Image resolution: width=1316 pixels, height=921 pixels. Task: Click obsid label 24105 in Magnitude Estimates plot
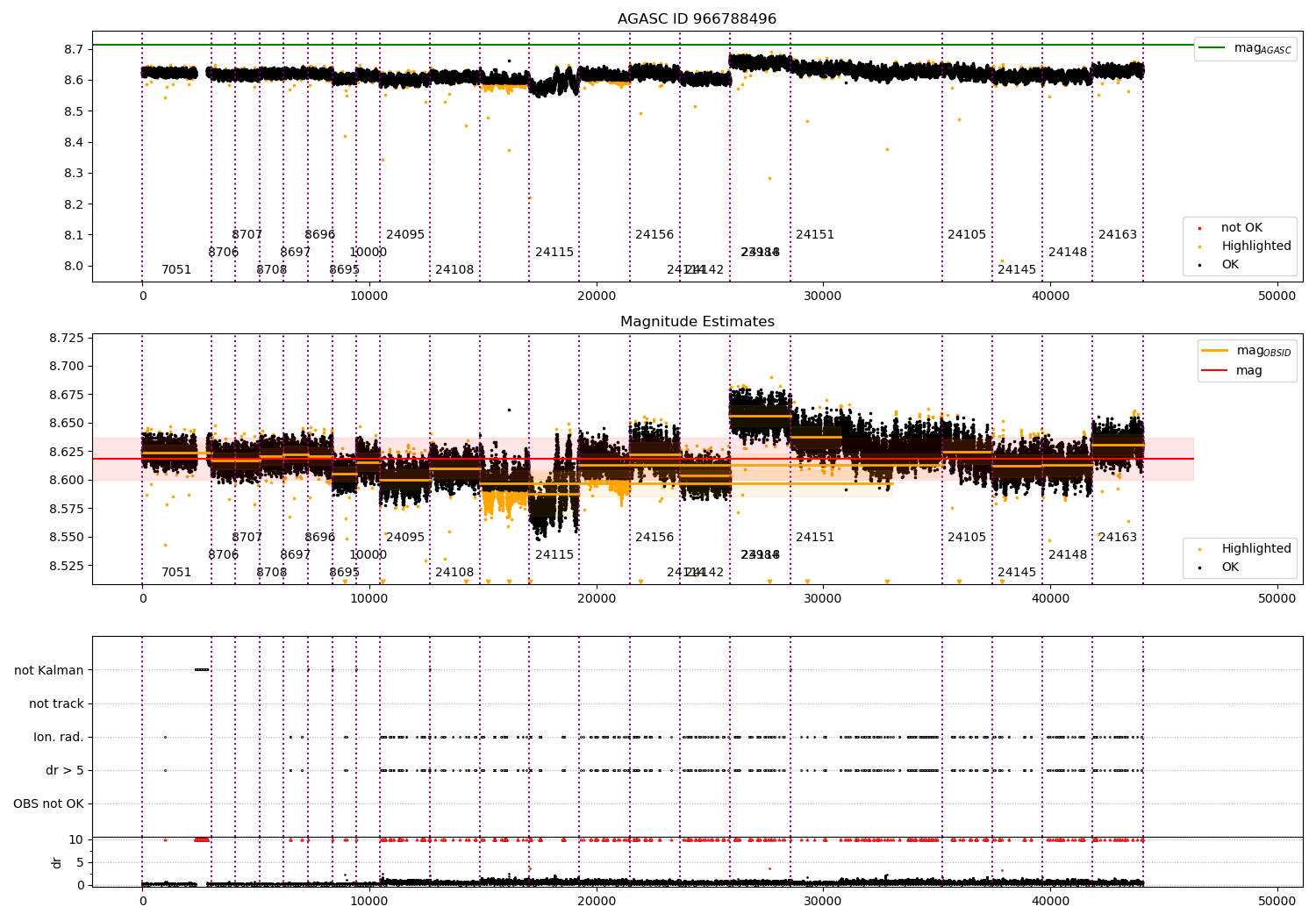coord(967,538)
